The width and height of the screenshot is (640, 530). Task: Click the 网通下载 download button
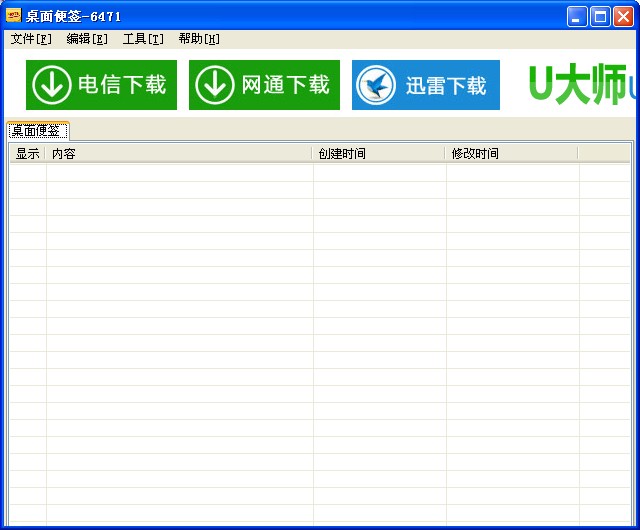click(x=264, y=85)
